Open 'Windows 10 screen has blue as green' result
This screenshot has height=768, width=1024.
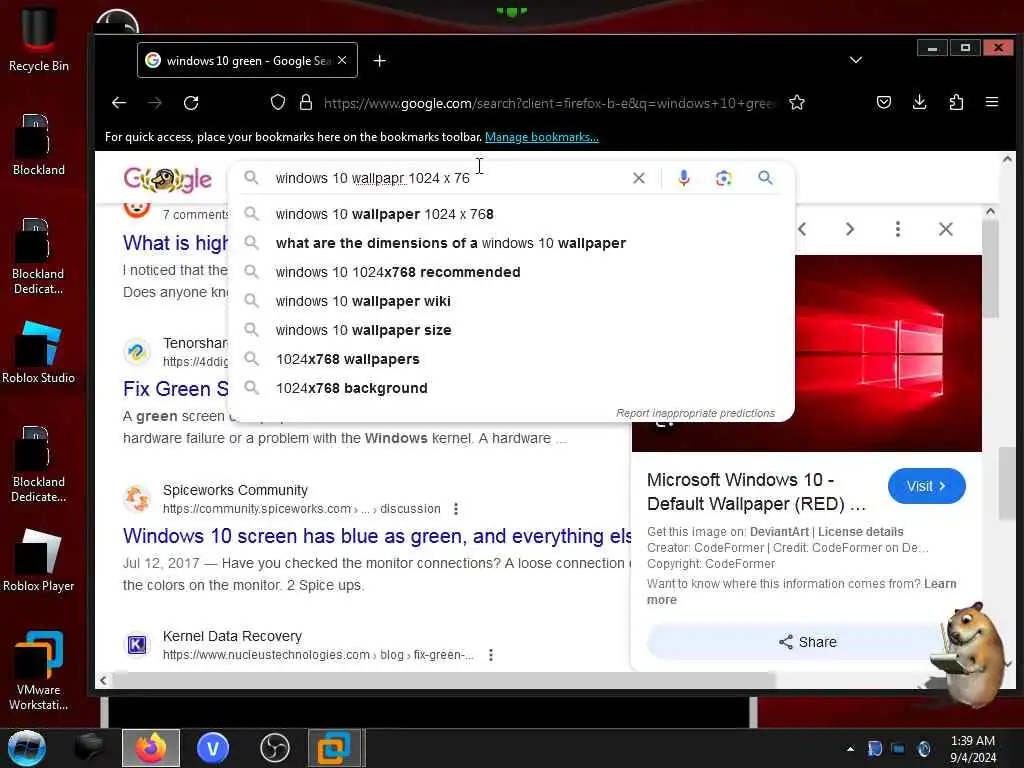377,536
